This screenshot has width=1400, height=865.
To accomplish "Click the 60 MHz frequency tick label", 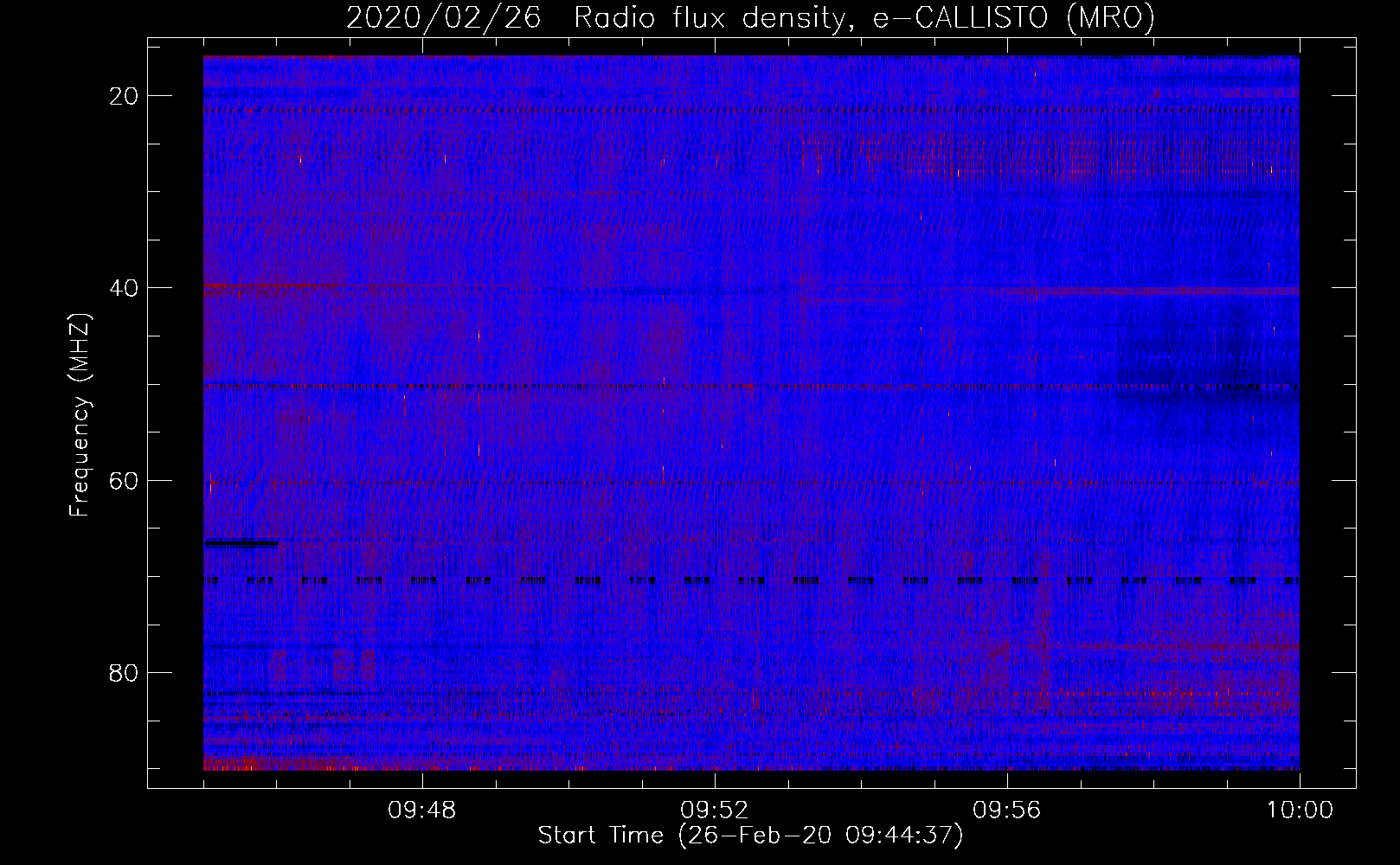I will pos(125,480).
